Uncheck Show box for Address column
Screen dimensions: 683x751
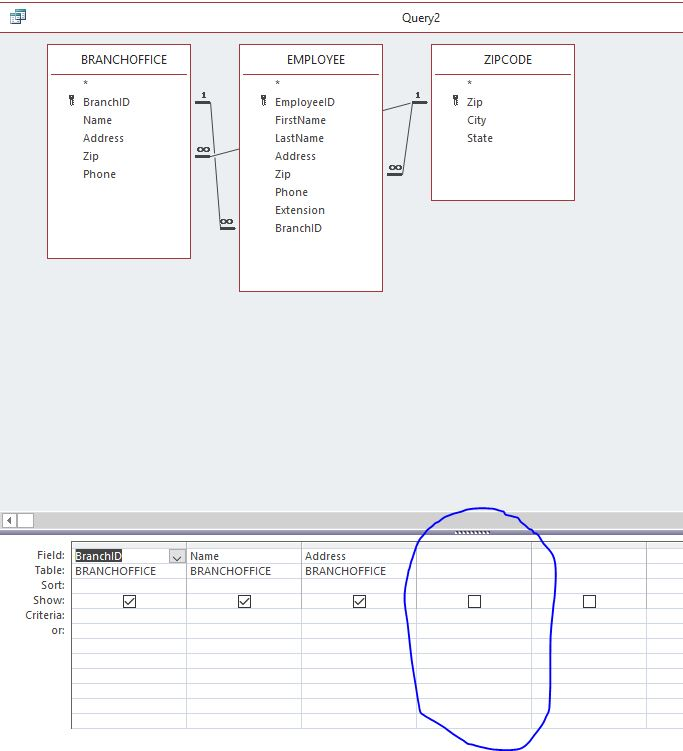(x=359, y=601)
